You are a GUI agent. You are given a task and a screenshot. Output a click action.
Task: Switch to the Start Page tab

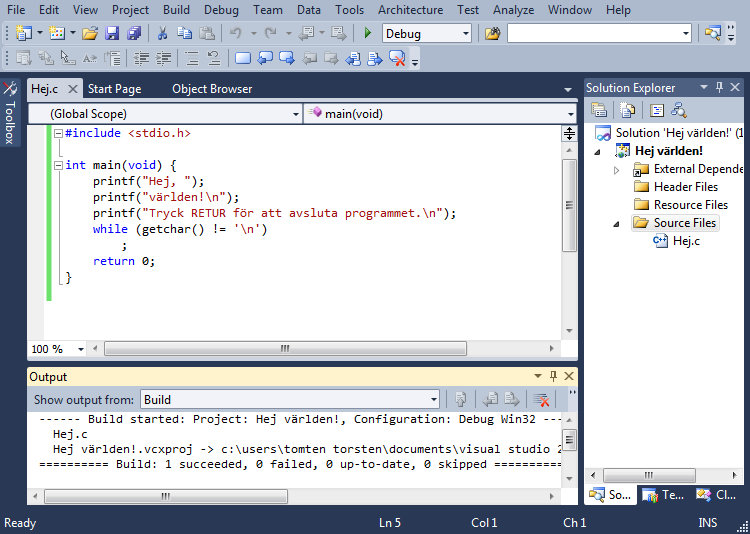pyautogui.click(x=115, y=89)
